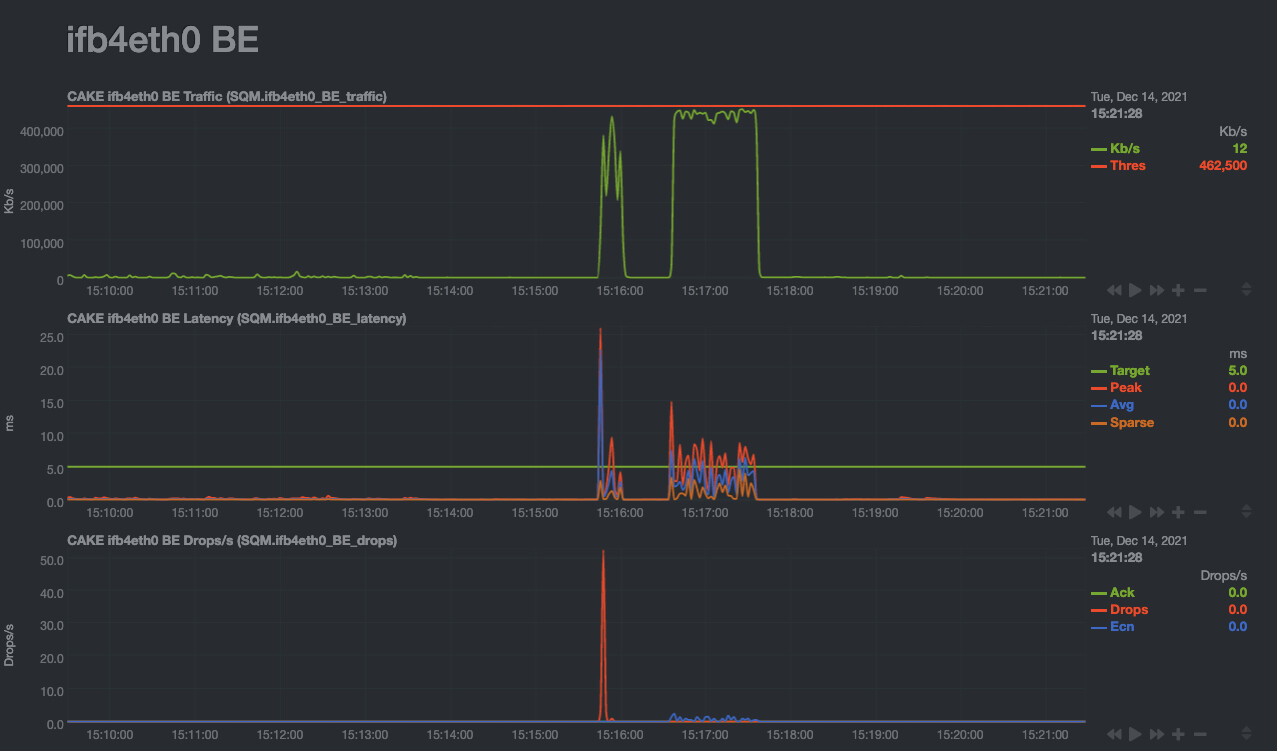Zoom in on the Traffic chart
This screenshot has width=1277, height=751.
click(x=1178, y=290)
